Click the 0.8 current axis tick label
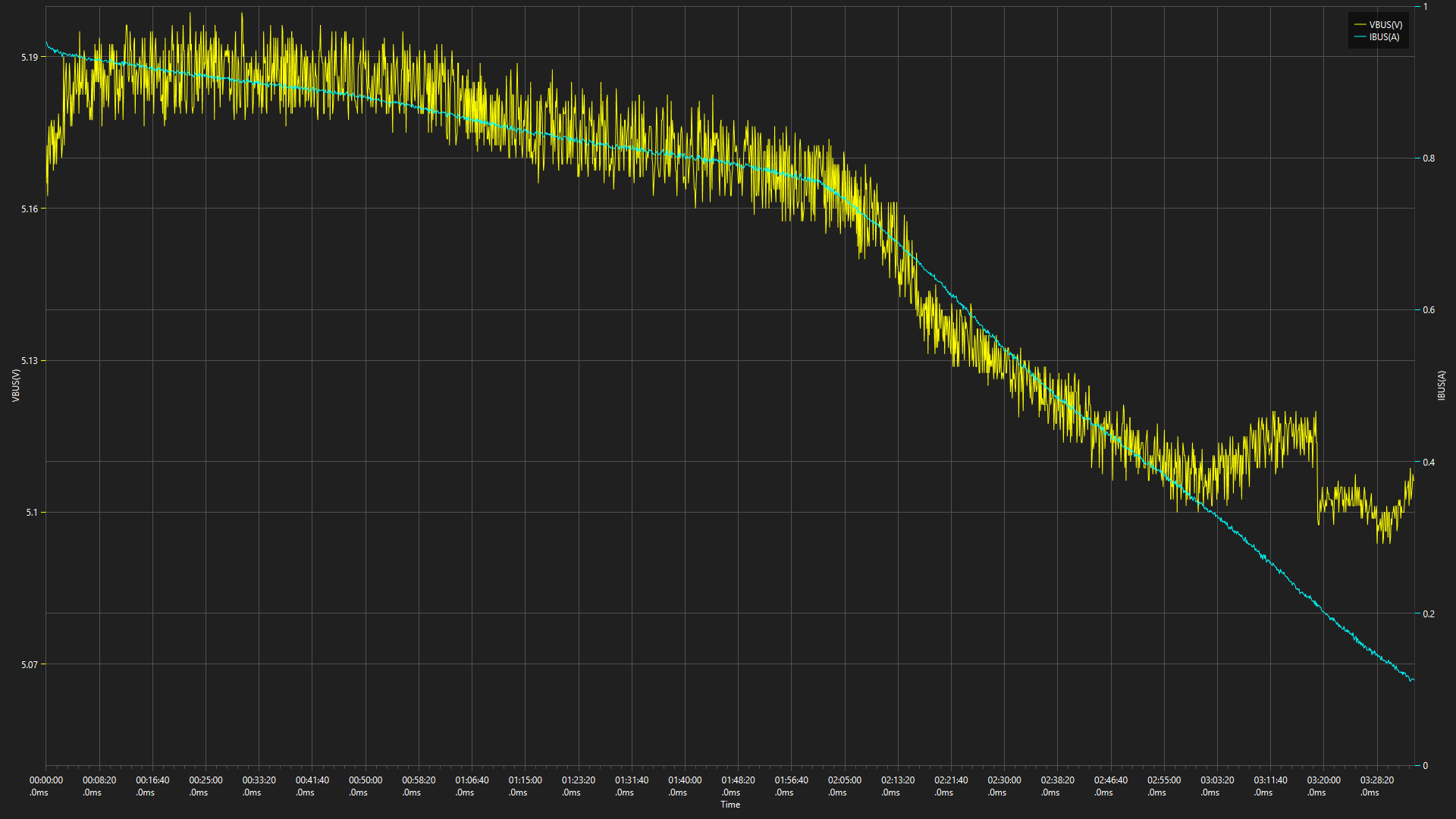The height and width of the screenshot is (819, 1456). [1429, 158]
